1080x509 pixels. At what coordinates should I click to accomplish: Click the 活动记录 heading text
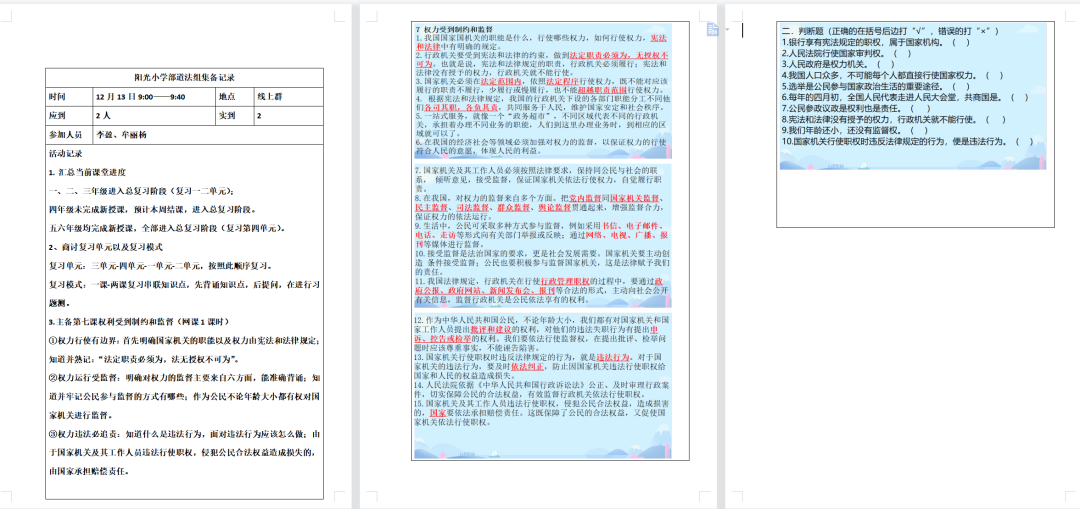(x=66, y=155)
